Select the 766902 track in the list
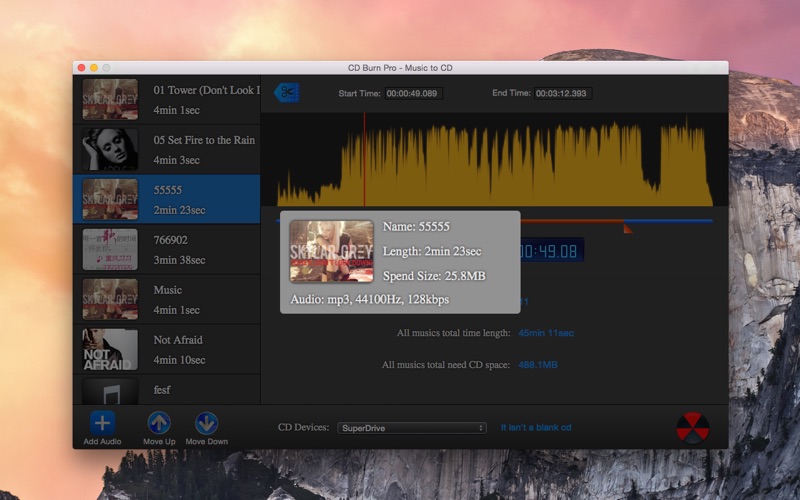800x500 pixels. coord(167,249)
